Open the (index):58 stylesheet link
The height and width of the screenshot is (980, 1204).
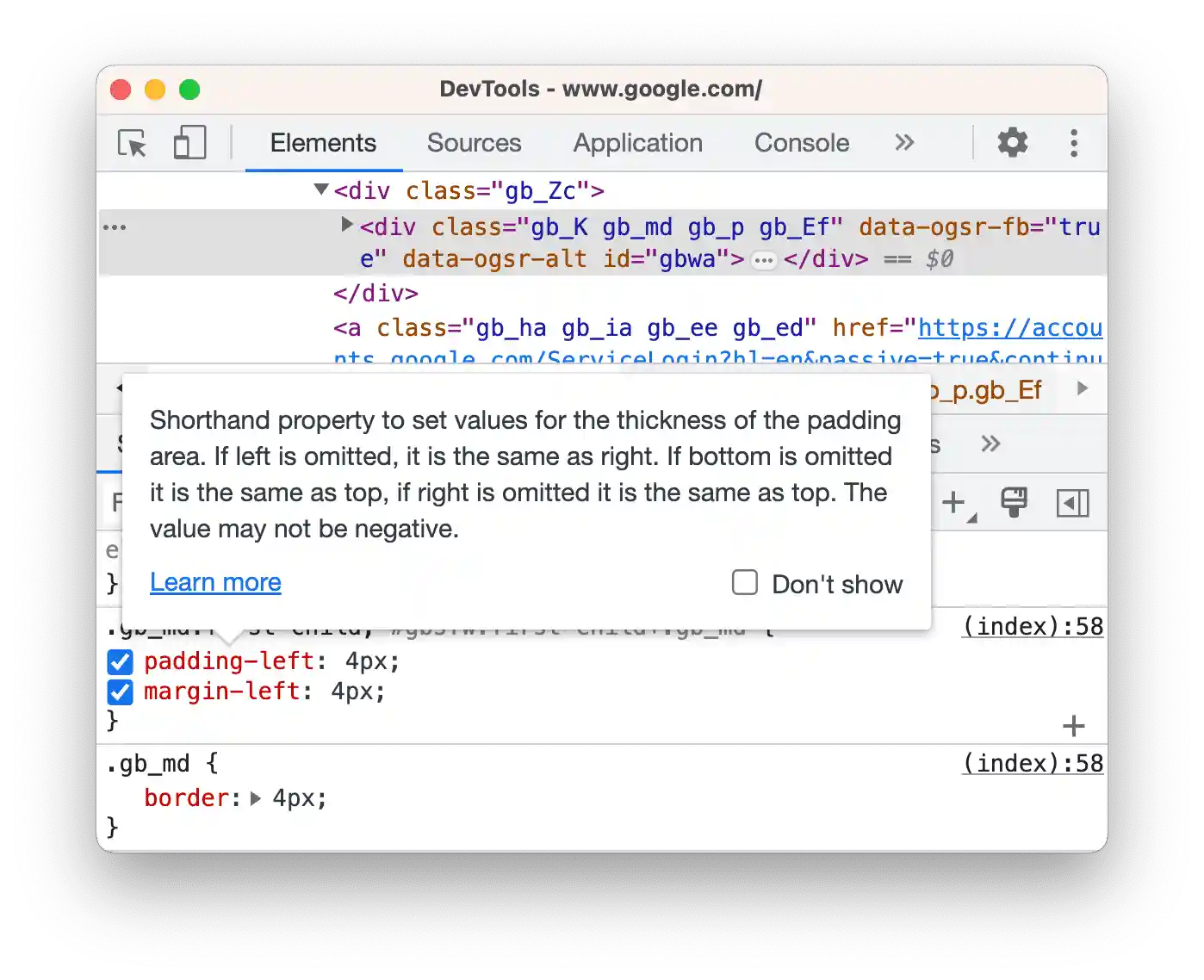click(x=1031, y=626)
